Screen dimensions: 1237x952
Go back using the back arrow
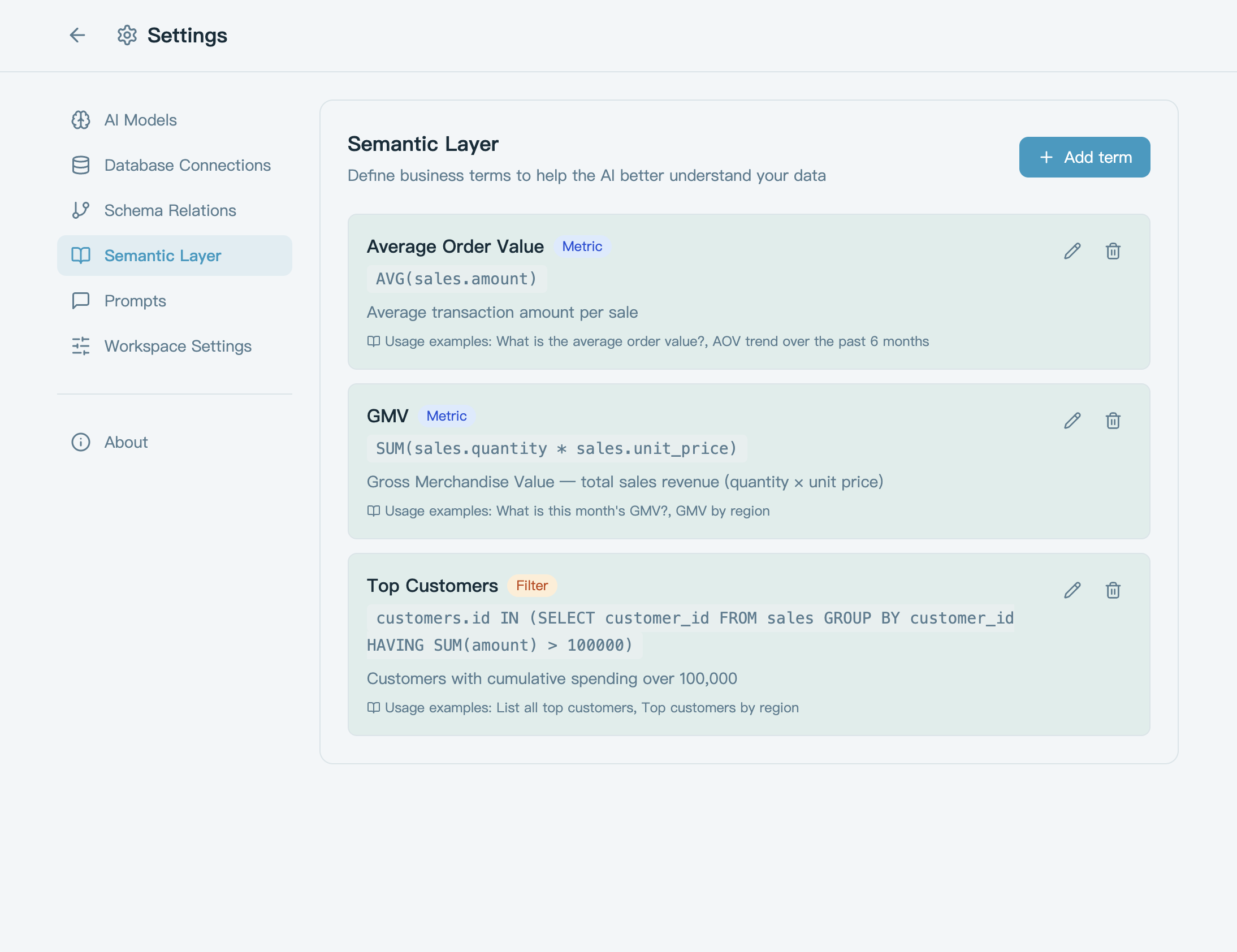pos(77,35)
